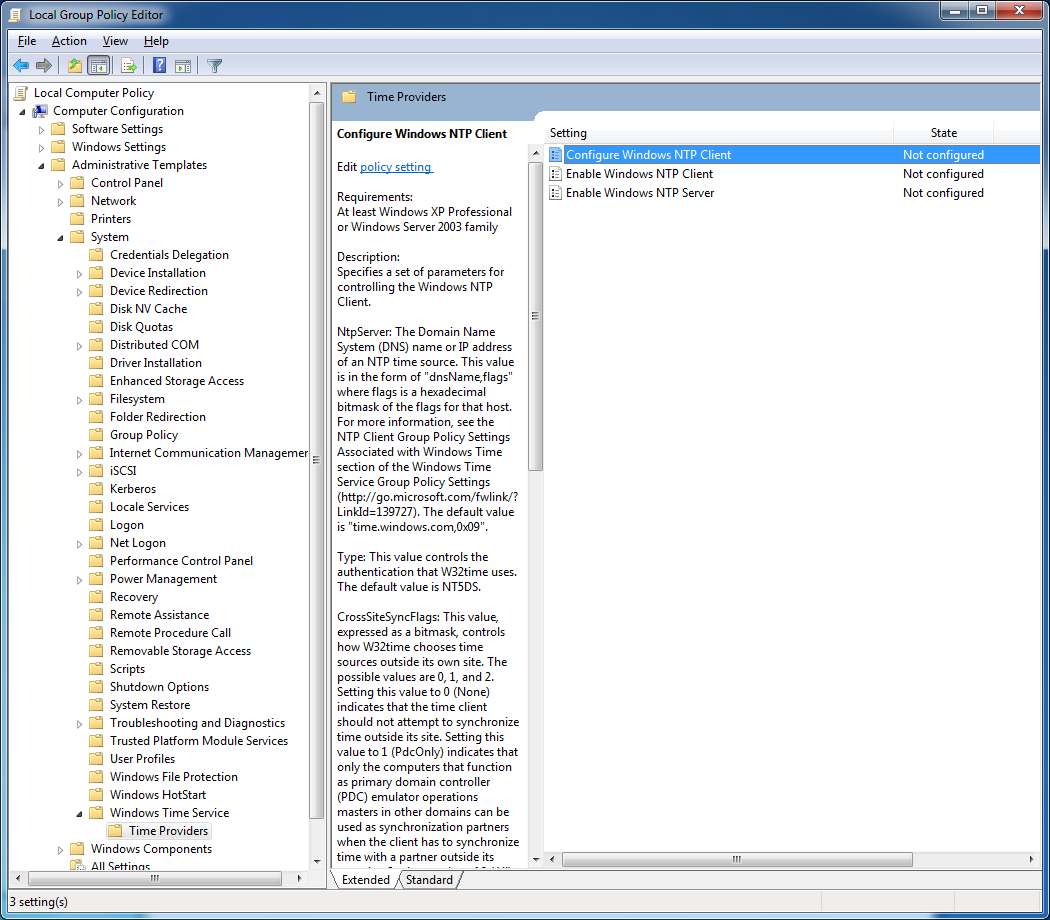Viewport: 1050px width, 920px height.
Task: Switch to the Standard tab
Action: point(428,880)
